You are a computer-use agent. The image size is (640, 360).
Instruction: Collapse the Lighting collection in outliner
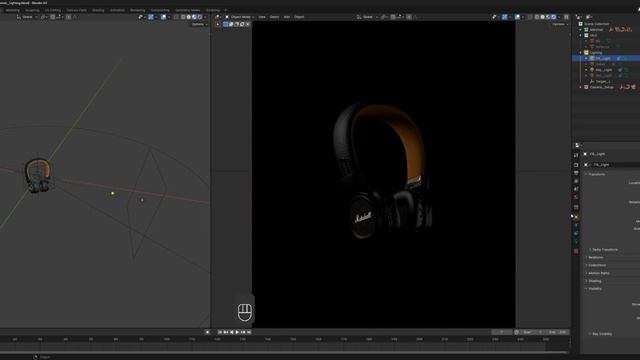580,53
